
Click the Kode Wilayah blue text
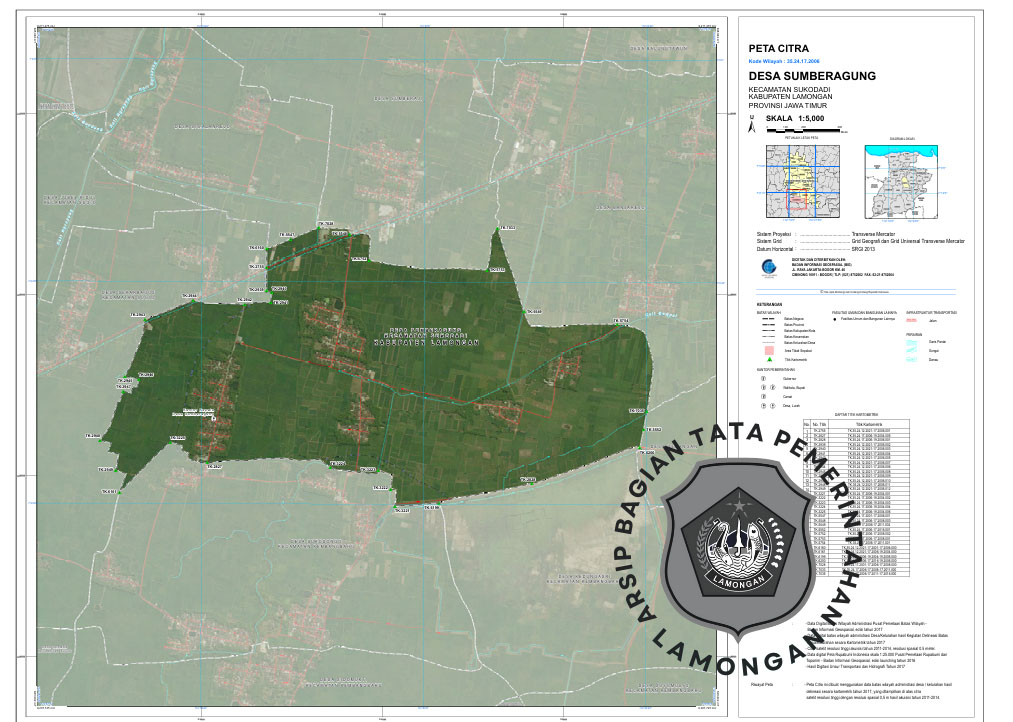pos(784,61)
